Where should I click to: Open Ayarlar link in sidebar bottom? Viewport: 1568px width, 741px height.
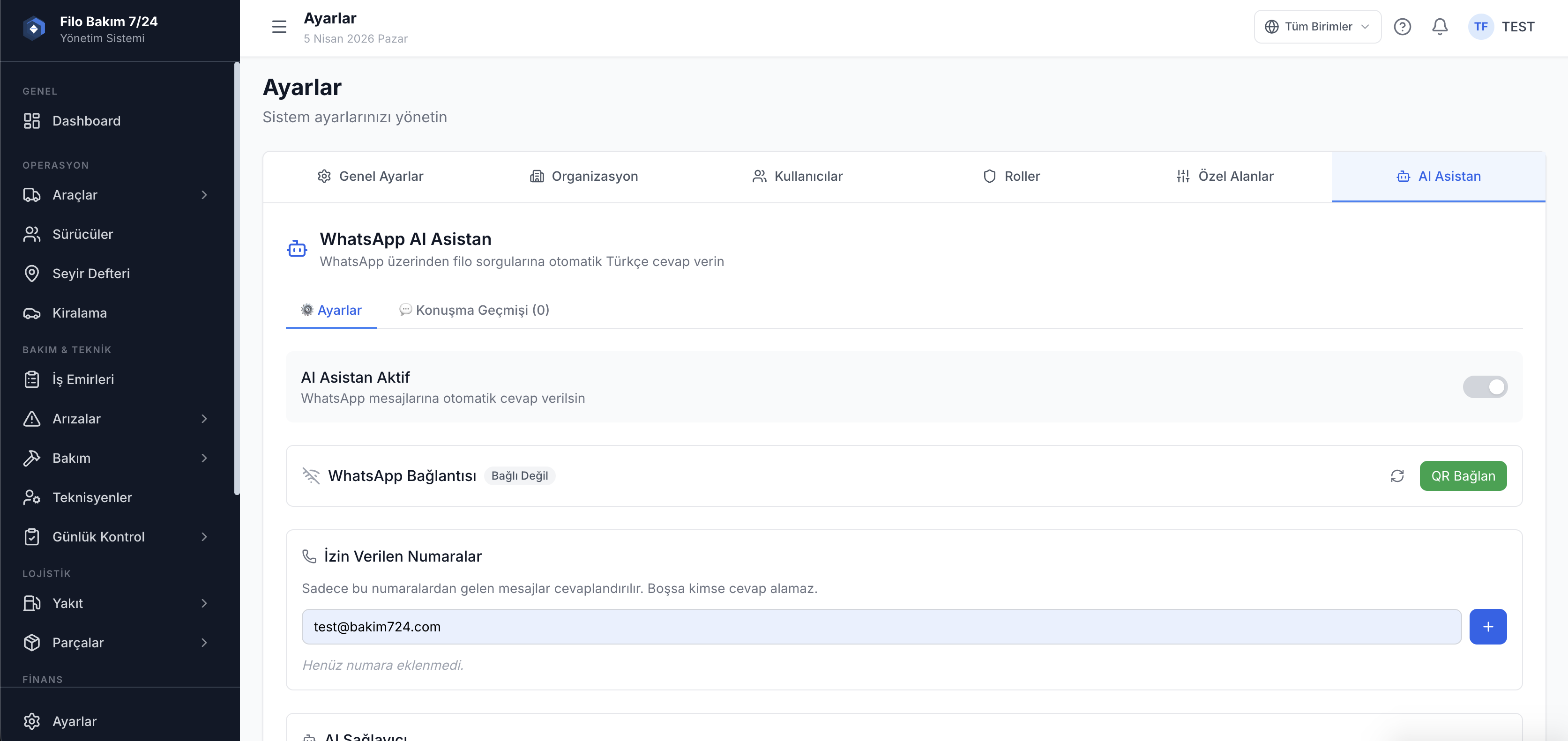[74, 721]
